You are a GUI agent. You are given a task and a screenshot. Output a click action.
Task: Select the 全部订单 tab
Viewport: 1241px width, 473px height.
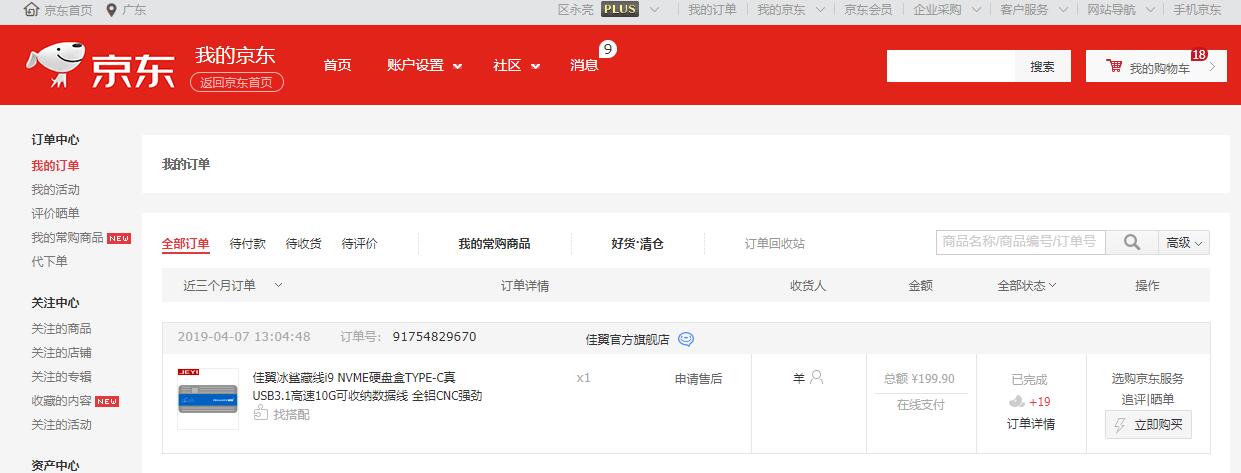[186, 243]
